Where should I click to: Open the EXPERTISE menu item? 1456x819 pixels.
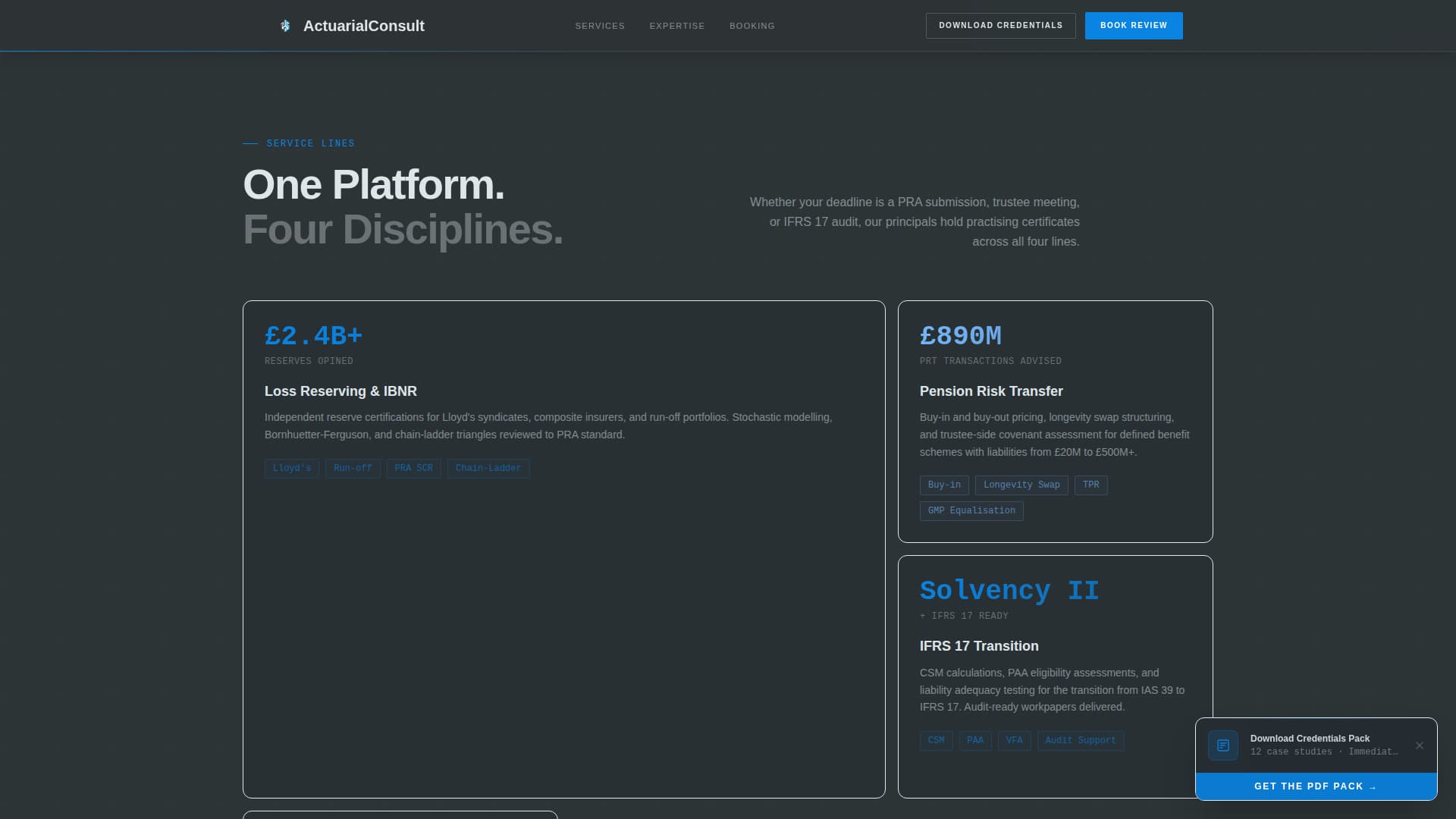pos(676,25)
